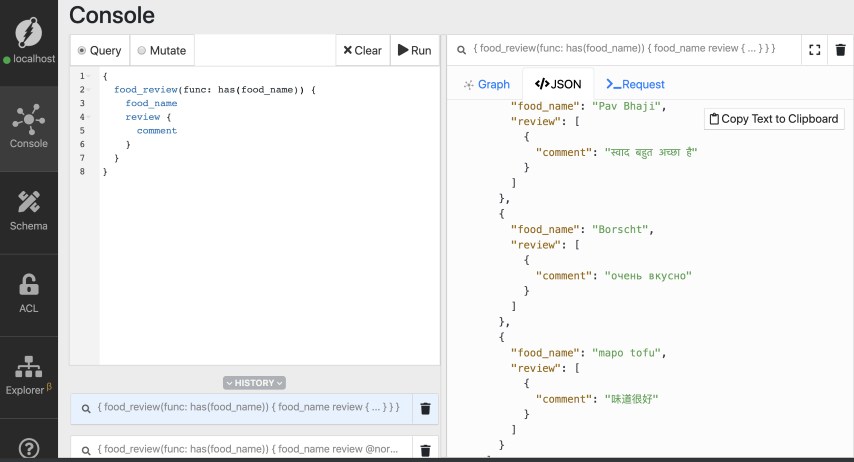Switch to the Request tab

coord(635,85)
